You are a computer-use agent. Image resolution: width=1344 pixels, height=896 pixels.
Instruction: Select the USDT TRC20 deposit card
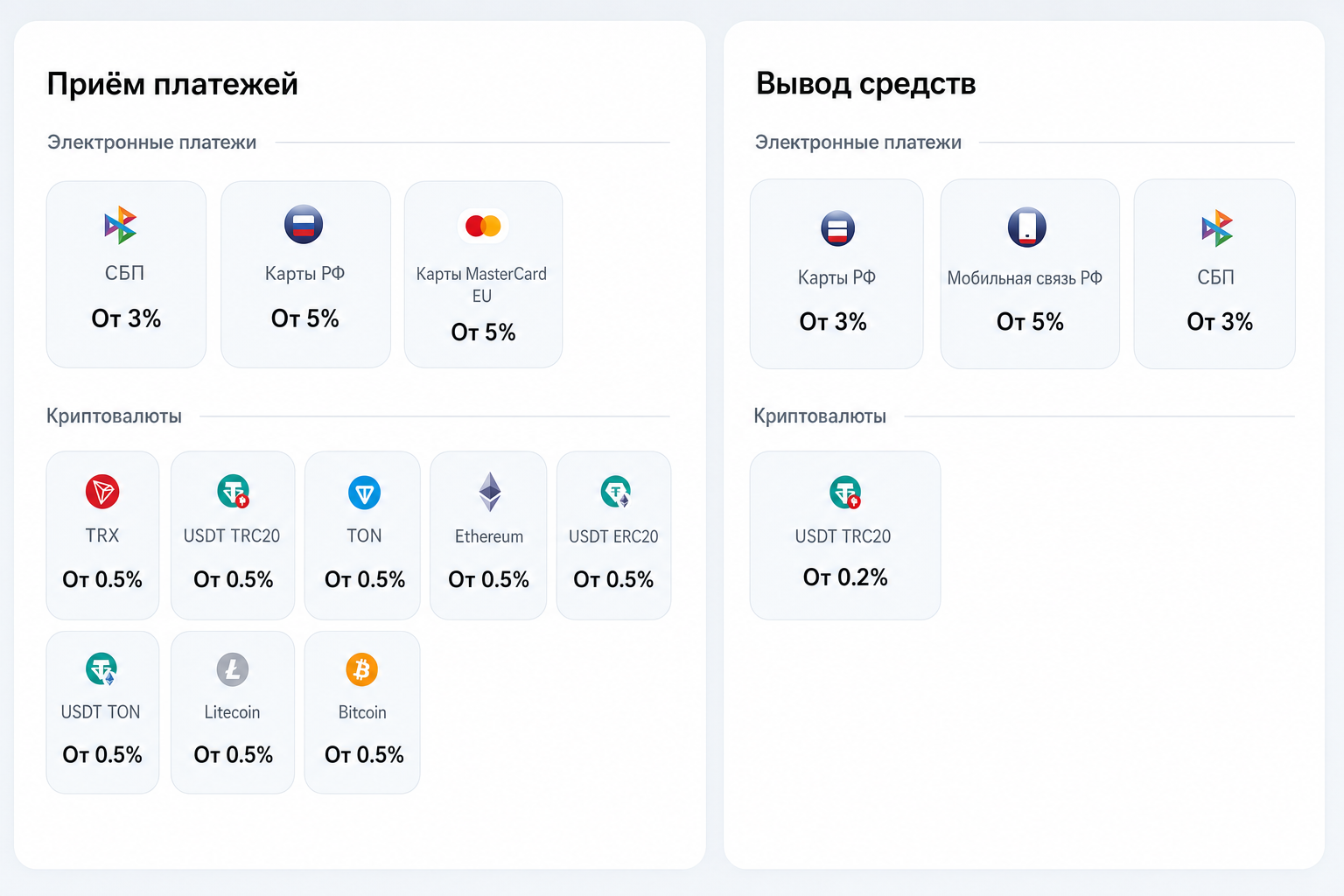coord(233,535)
